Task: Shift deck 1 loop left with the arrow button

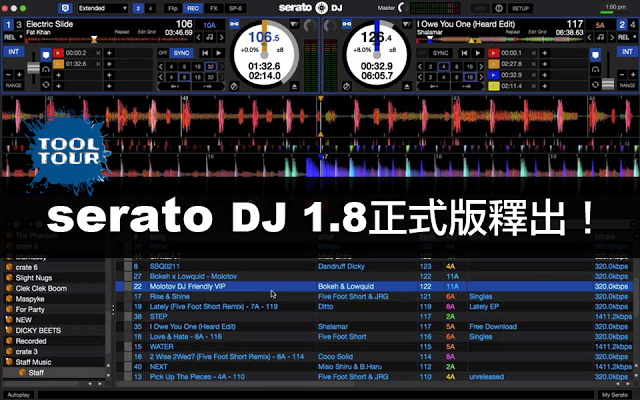Action: [x=175, y=86]
